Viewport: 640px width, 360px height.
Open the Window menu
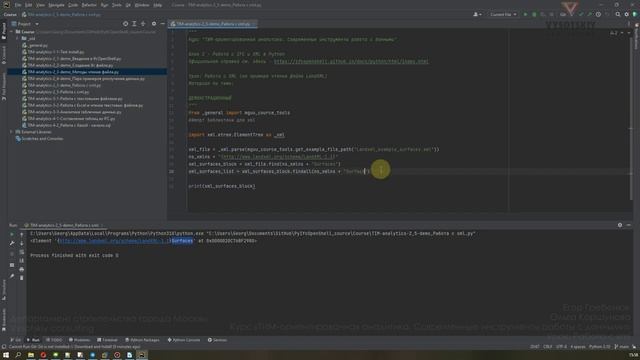pyautogui.click(x=142, y=5)
